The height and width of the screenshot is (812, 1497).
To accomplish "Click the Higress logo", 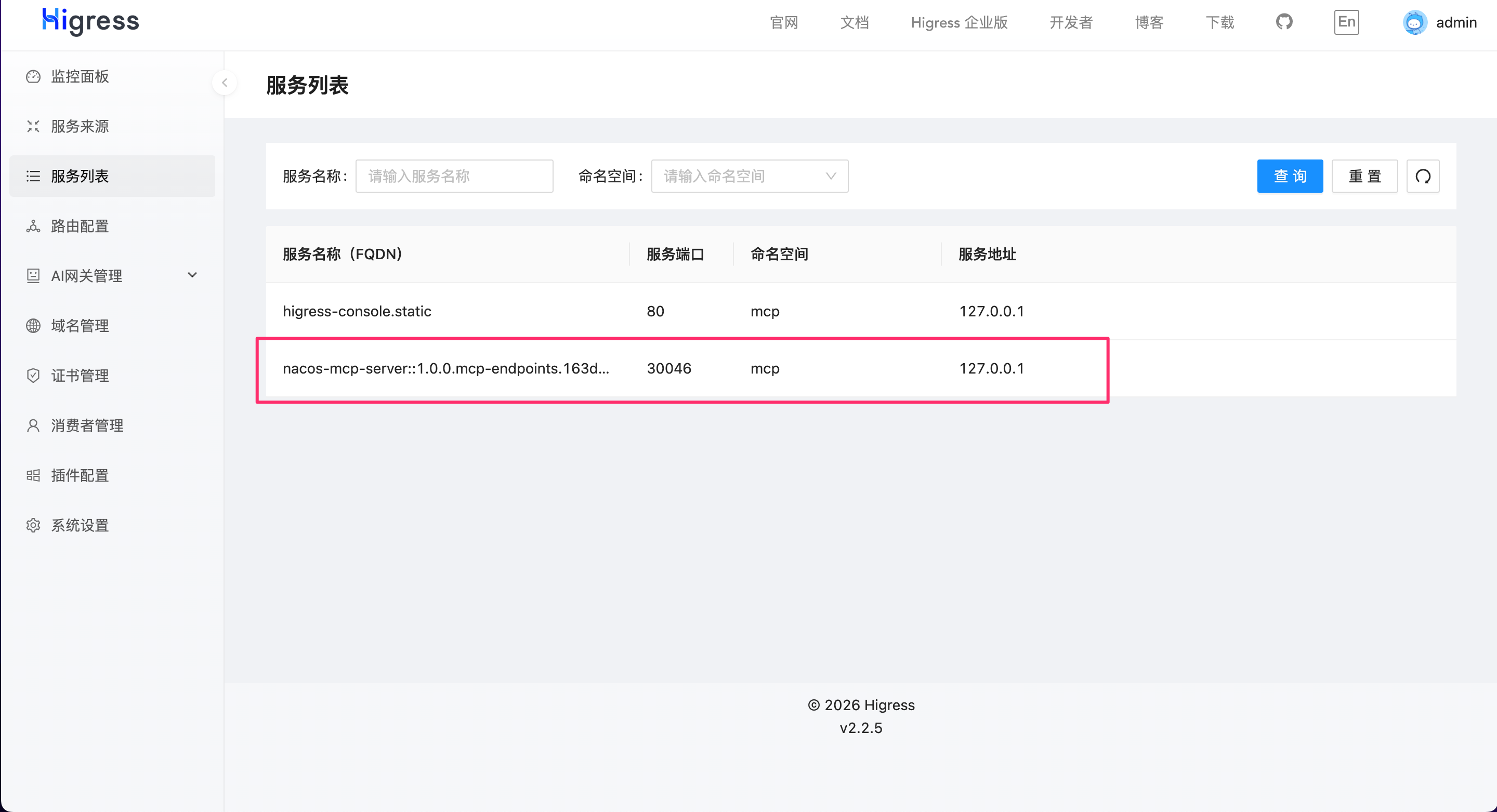I will (x=90, y=21).
